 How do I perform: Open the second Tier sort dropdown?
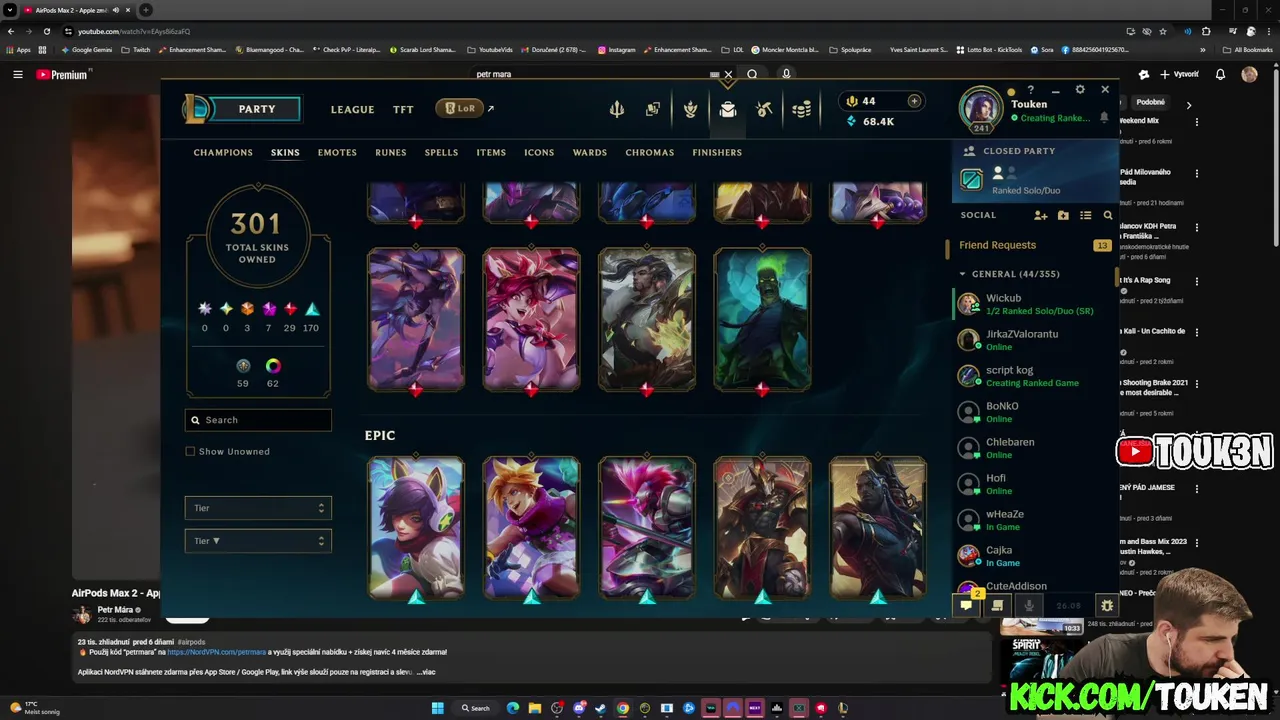258,541
